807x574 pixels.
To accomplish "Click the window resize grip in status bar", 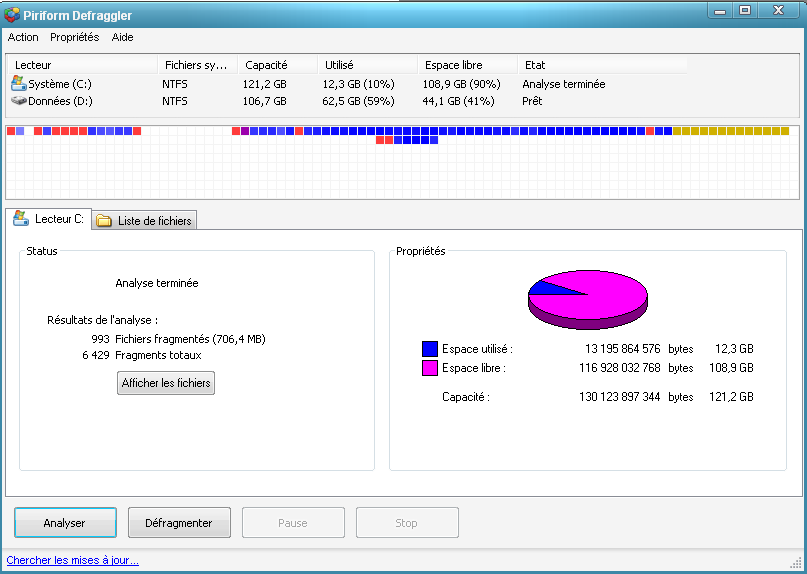I will (x=796, y=562).
